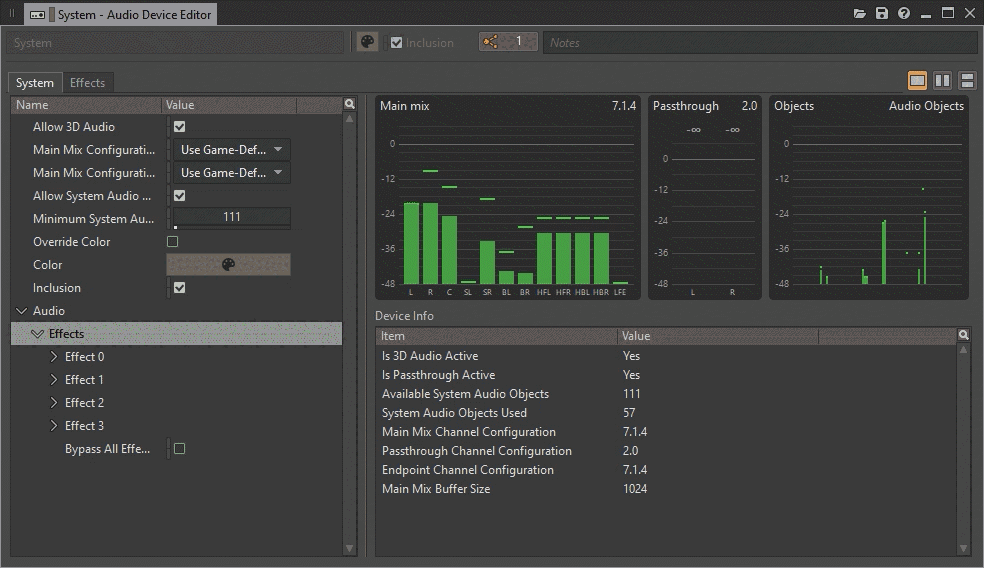Click Device Info scrollbar up arrow
Viewport: 984px width, 568px height.
[963, 350]
